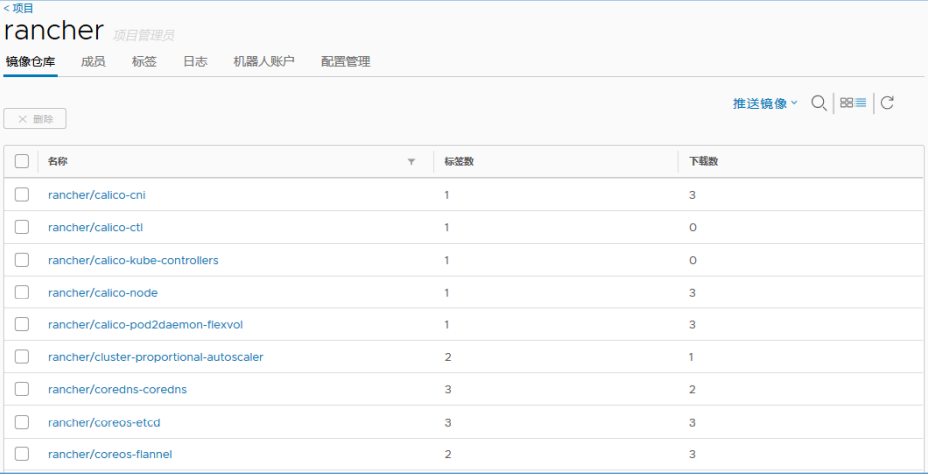Open rancher/calico-ctl repository link
The height and width of the screenshot is (474, 928).
coord(95,227)
